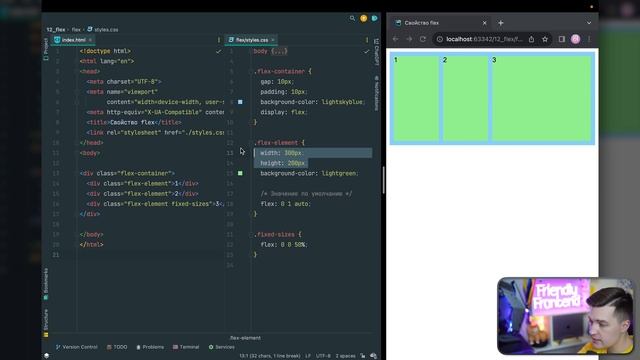
Task: Toggle the read-only lock icon in status bar
Action: coord(362,356)
